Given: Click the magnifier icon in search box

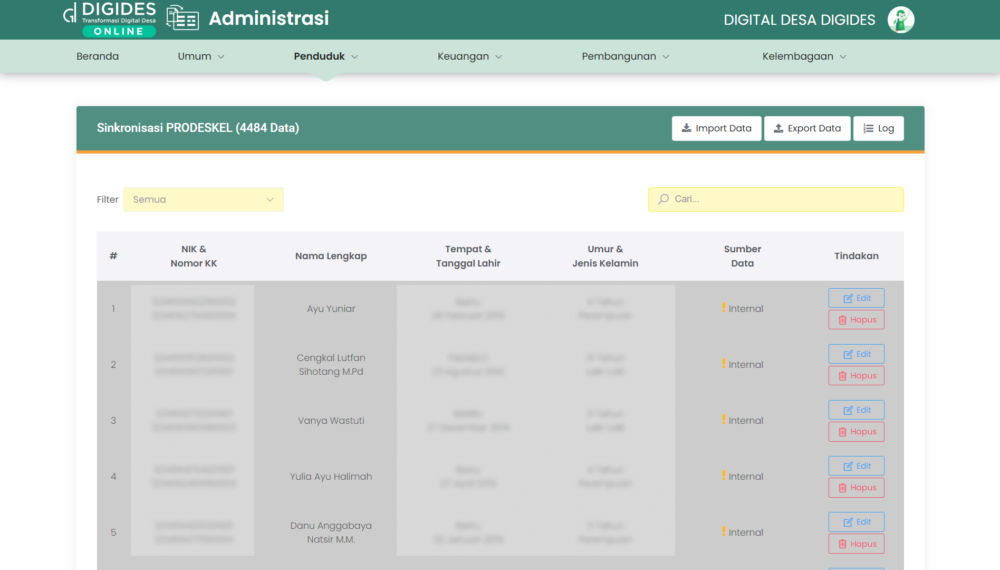Looking at the screenshot, I should click(662, 199).
